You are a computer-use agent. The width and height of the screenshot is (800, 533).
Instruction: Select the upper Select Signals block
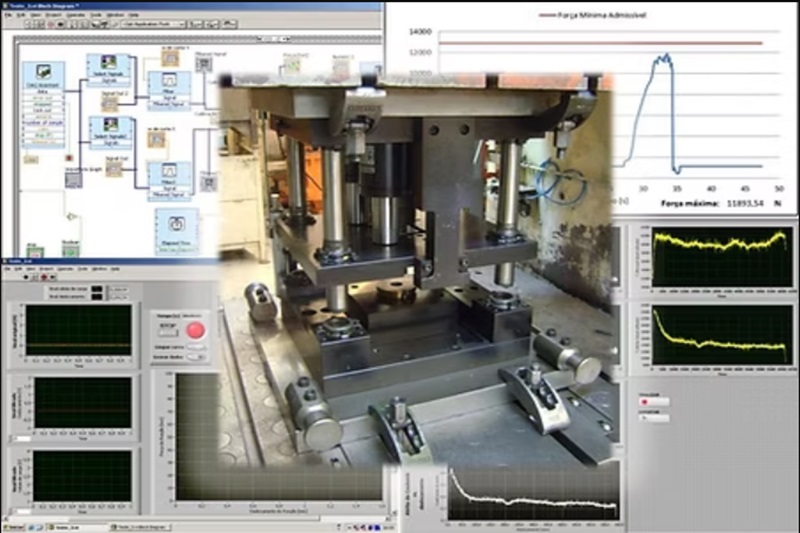[x=109, y=70]
